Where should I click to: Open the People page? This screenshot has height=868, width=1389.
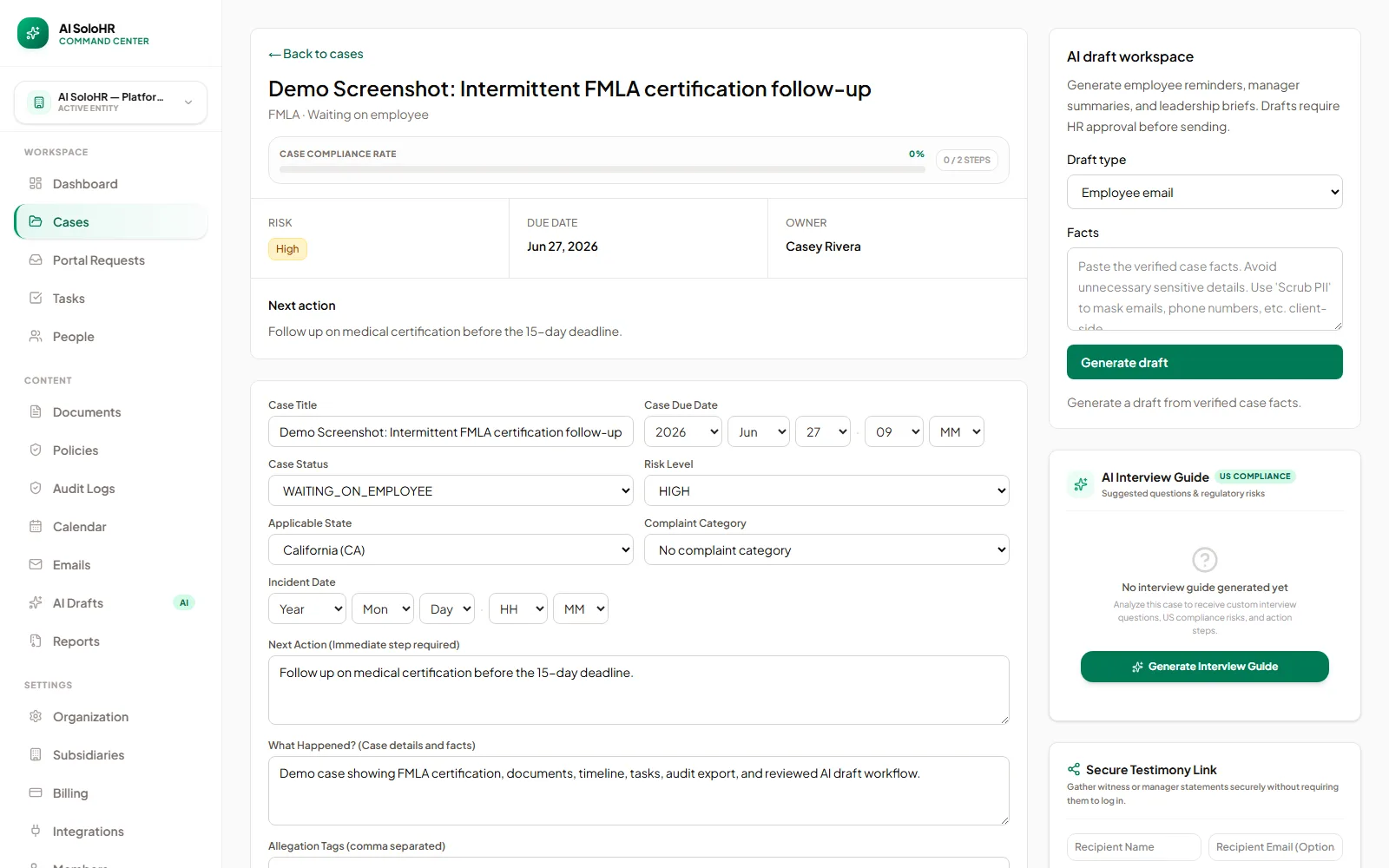click(111, 336)
